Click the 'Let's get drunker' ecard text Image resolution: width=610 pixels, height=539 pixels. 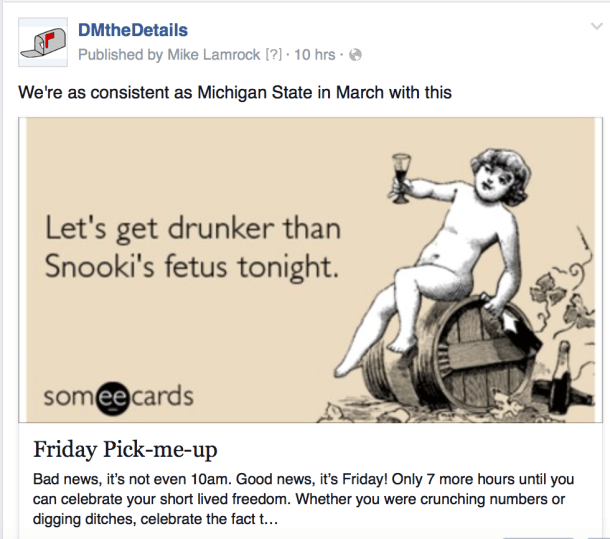[x=192, y=230]
